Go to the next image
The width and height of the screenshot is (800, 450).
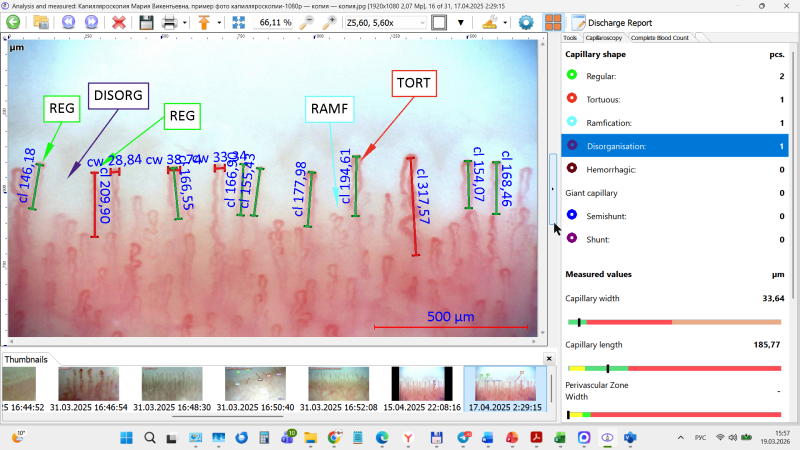(x=91, y=22)
